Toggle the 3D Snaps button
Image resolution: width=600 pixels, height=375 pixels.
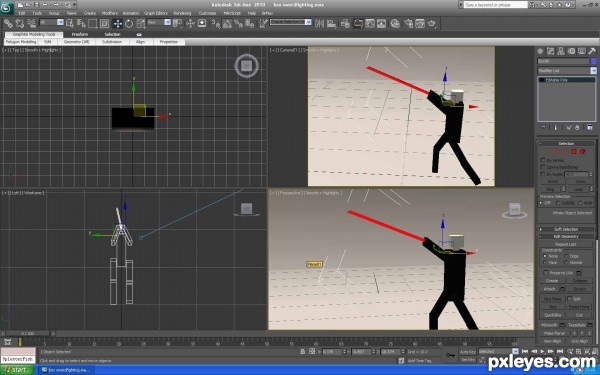[x=216, y=24]
